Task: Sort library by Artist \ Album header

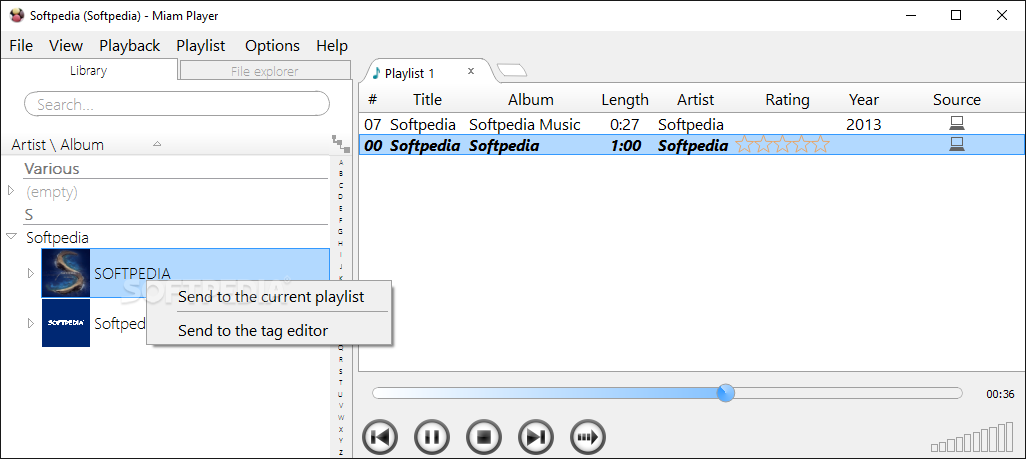Action: [58, 145]
